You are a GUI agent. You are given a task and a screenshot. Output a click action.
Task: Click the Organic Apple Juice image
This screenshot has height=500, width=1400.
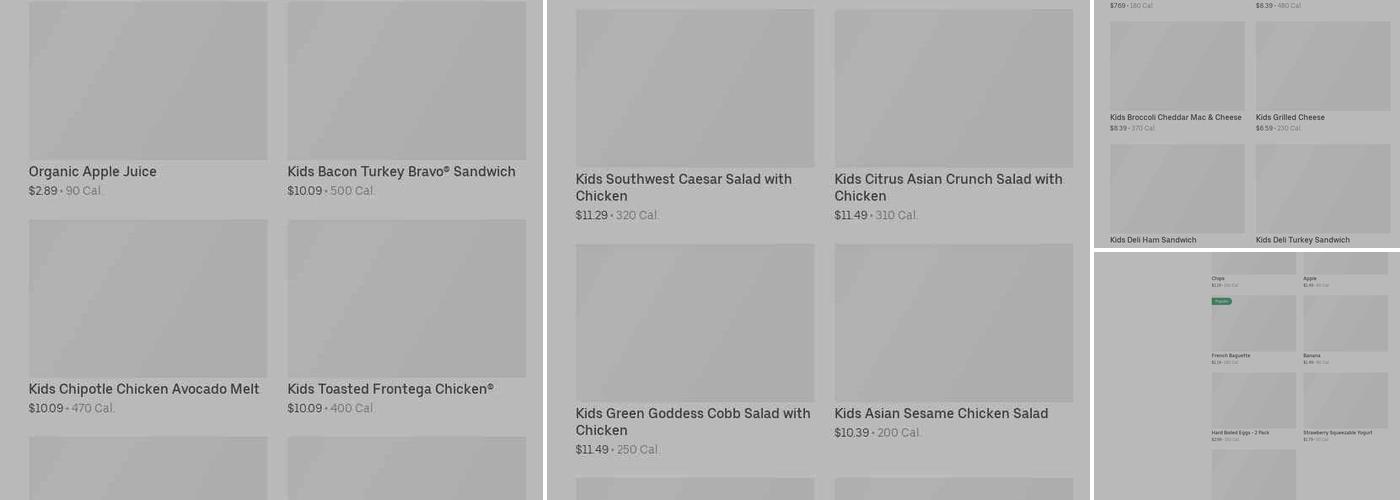pyautogui.click(x=148, y=80)
